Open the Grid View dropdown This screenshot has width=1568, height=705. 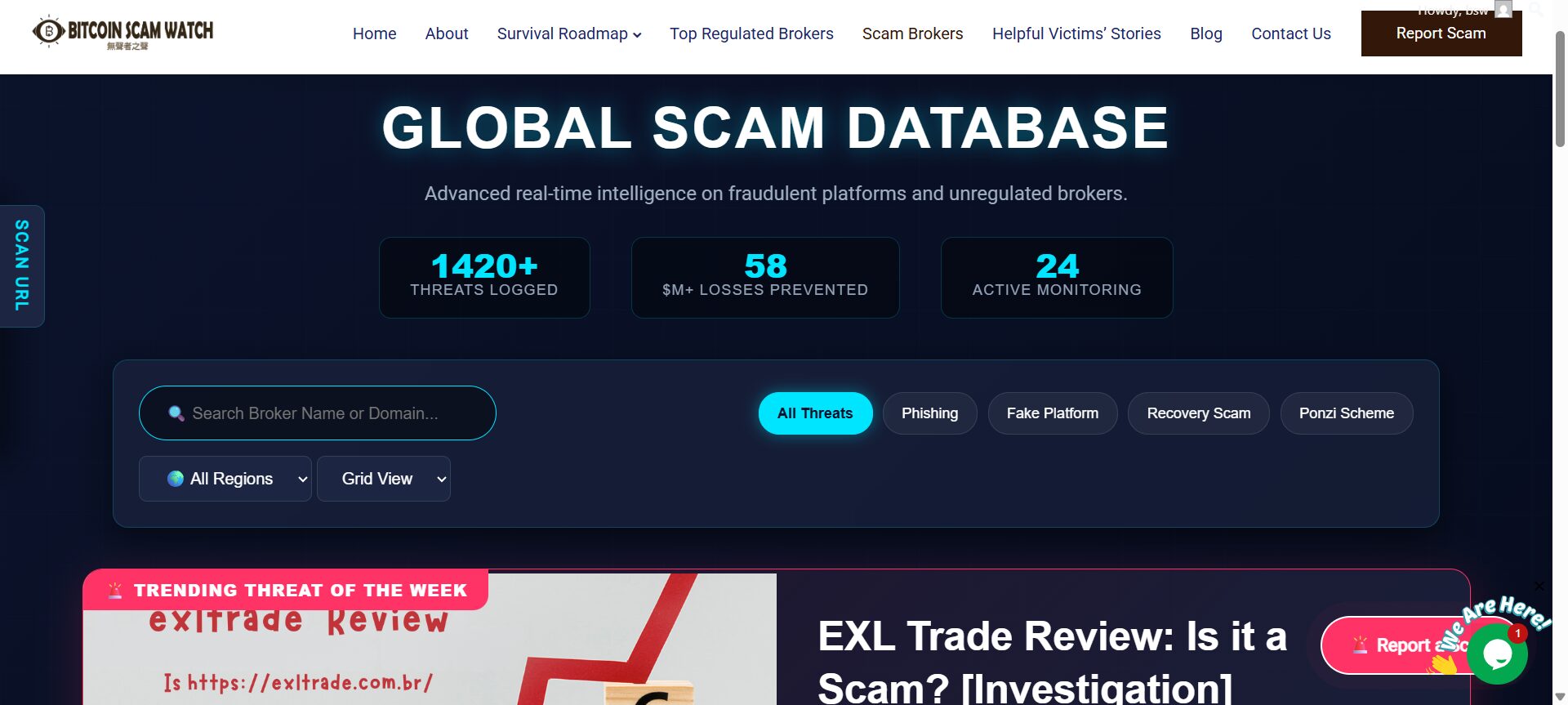tap(384, 479)
